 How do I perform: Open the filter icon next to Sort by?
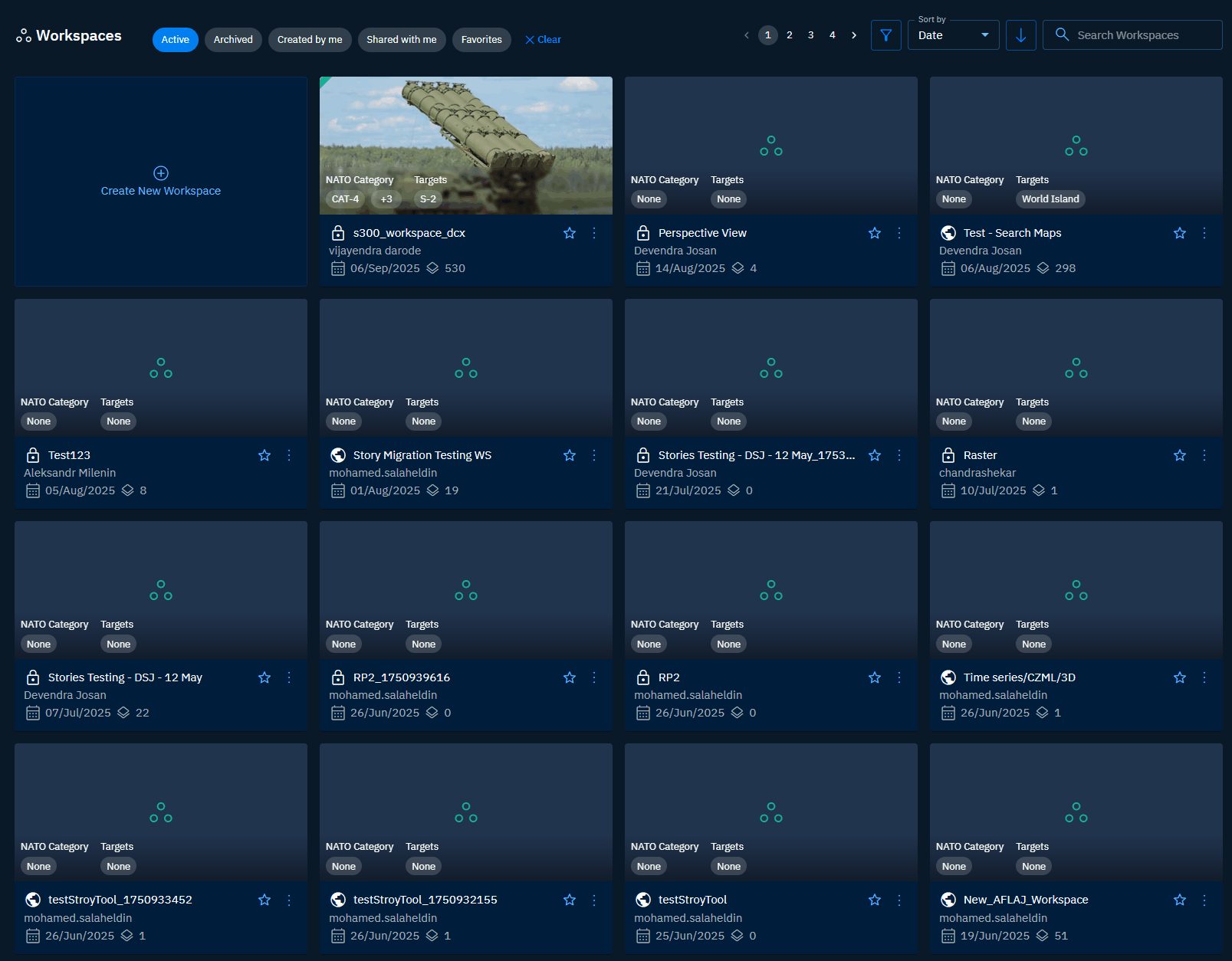pos(885,35)
